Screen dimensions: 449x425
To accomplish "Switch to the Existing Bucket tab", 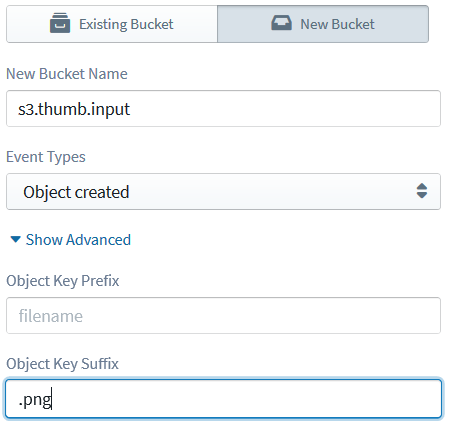I will tap(112, 24).
